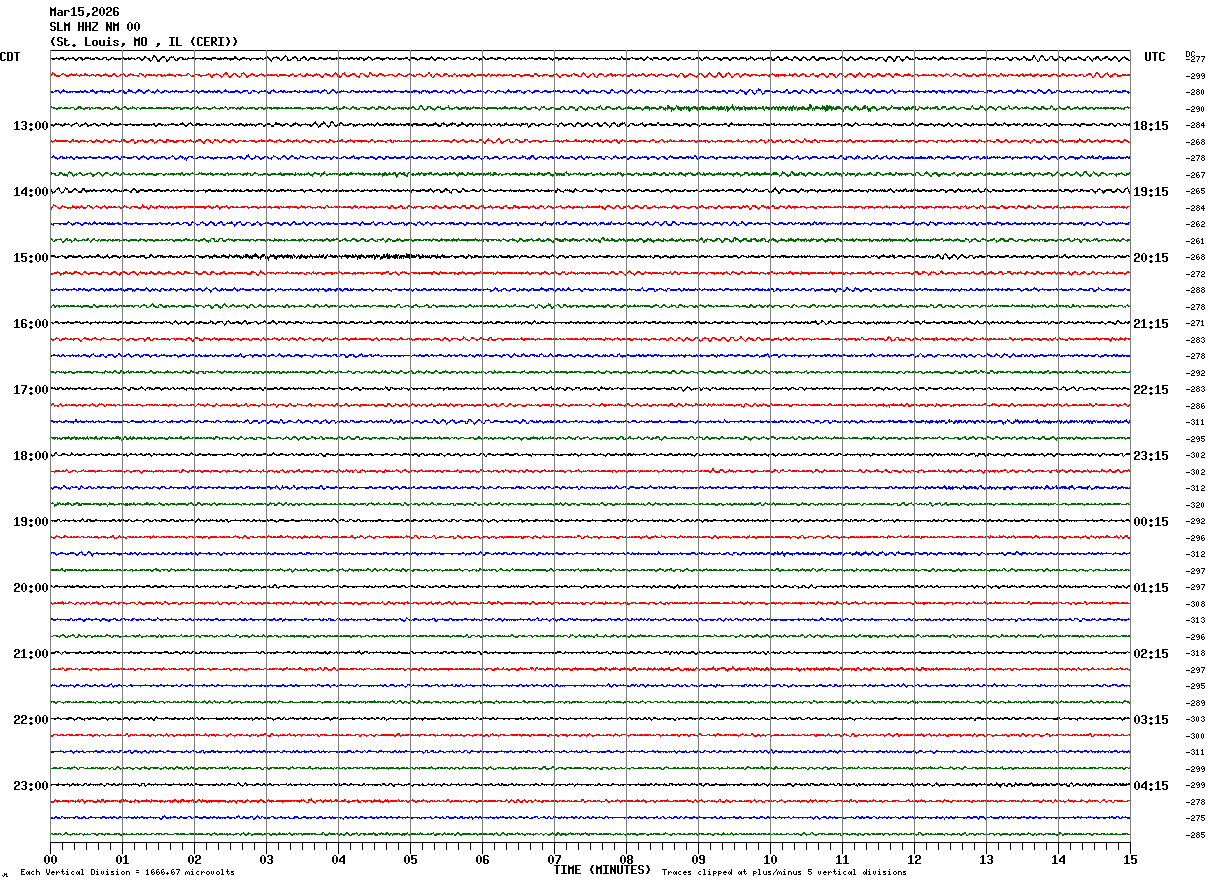This screenshot has width=1210, height=886.
Task: Click minute 01 on the time axis
Action: pos(122,860)
